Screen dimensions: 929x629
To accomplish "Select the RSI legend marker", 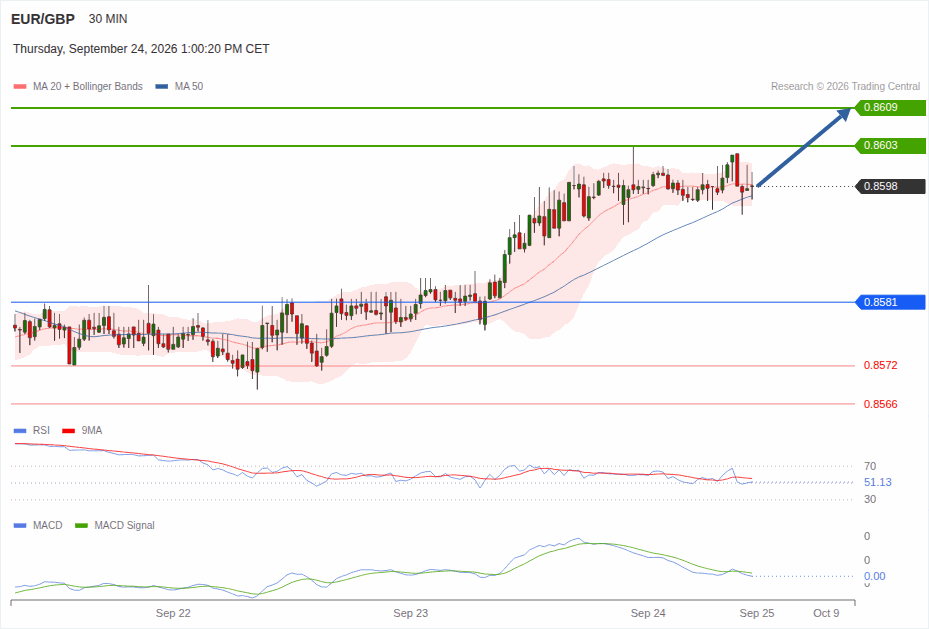I will pos(20,431).
